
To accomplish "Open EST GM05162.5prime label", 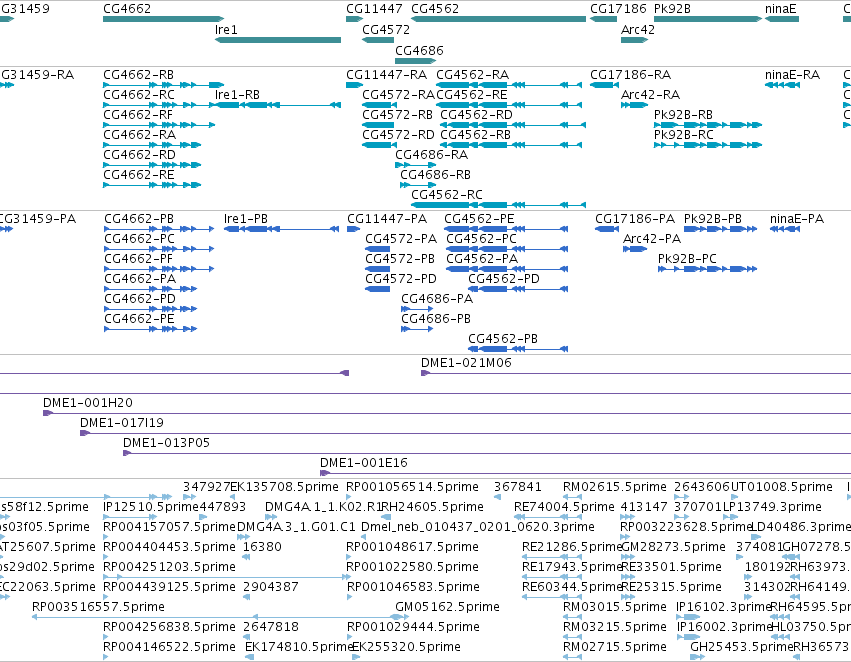I will 447,607.
